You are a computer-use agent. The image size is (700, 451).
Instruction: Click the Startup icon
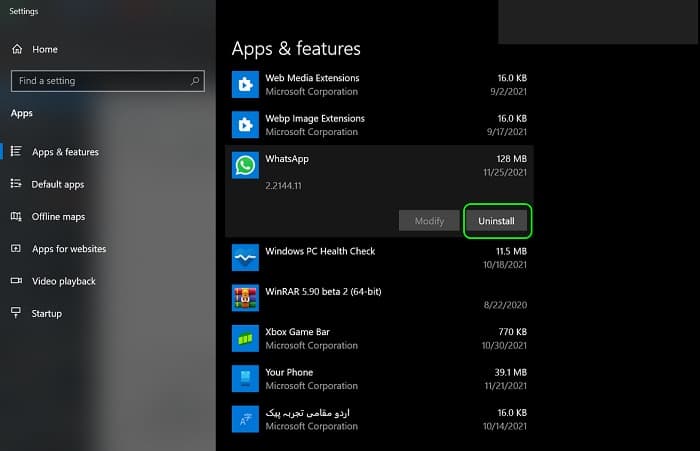[16, 313]
